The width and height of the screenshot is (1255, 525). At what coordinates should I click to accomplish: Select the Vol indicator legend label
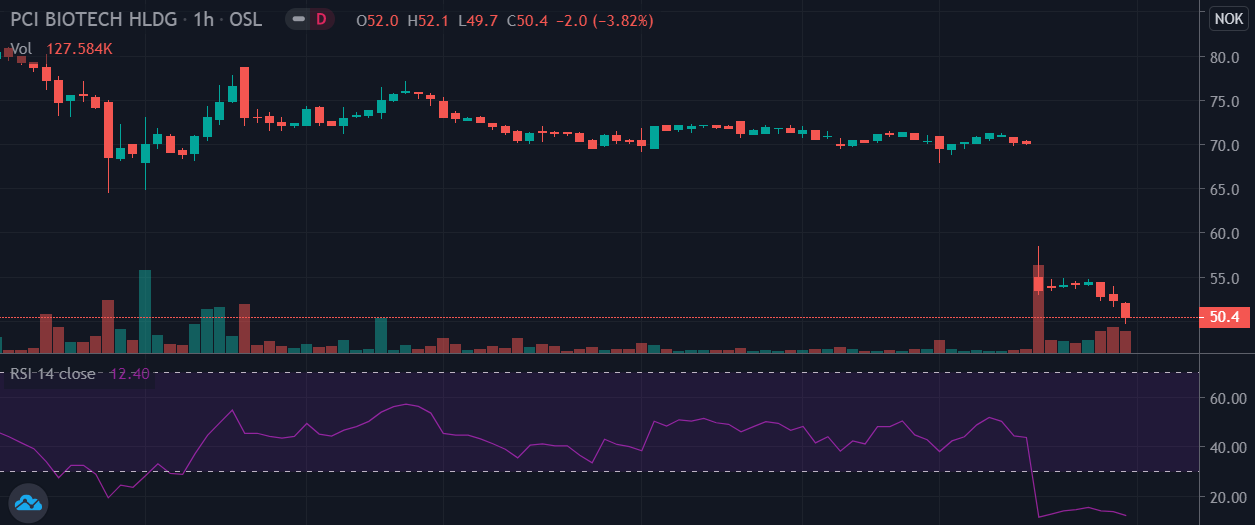coord(21,48)
